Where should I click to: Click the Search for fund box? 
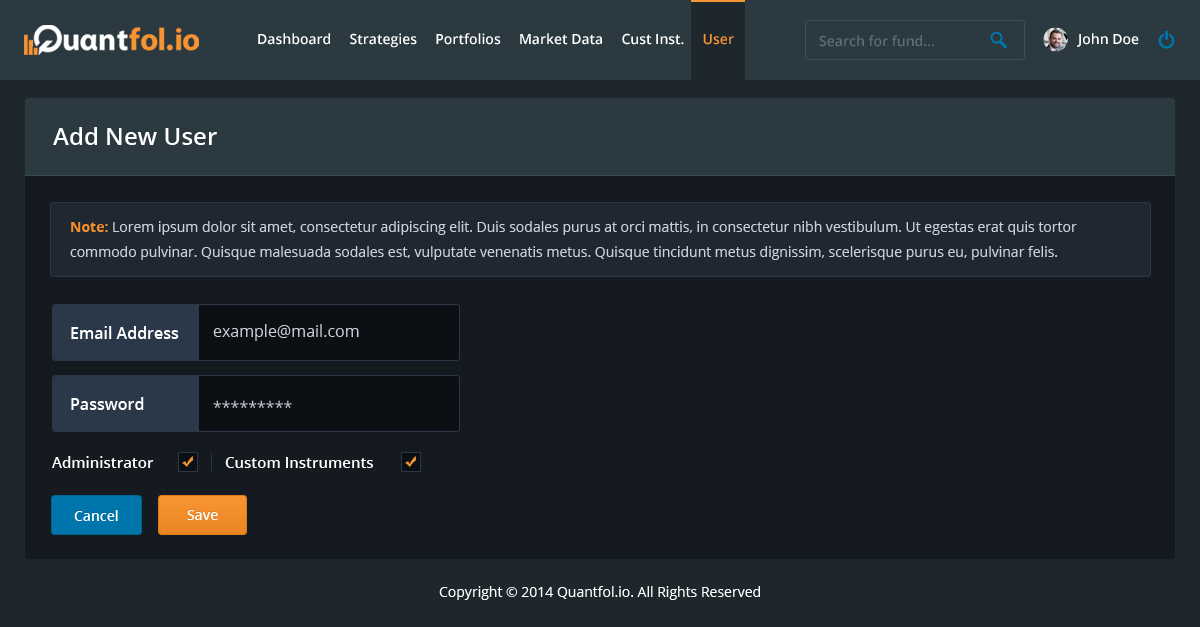click(895, 41)
